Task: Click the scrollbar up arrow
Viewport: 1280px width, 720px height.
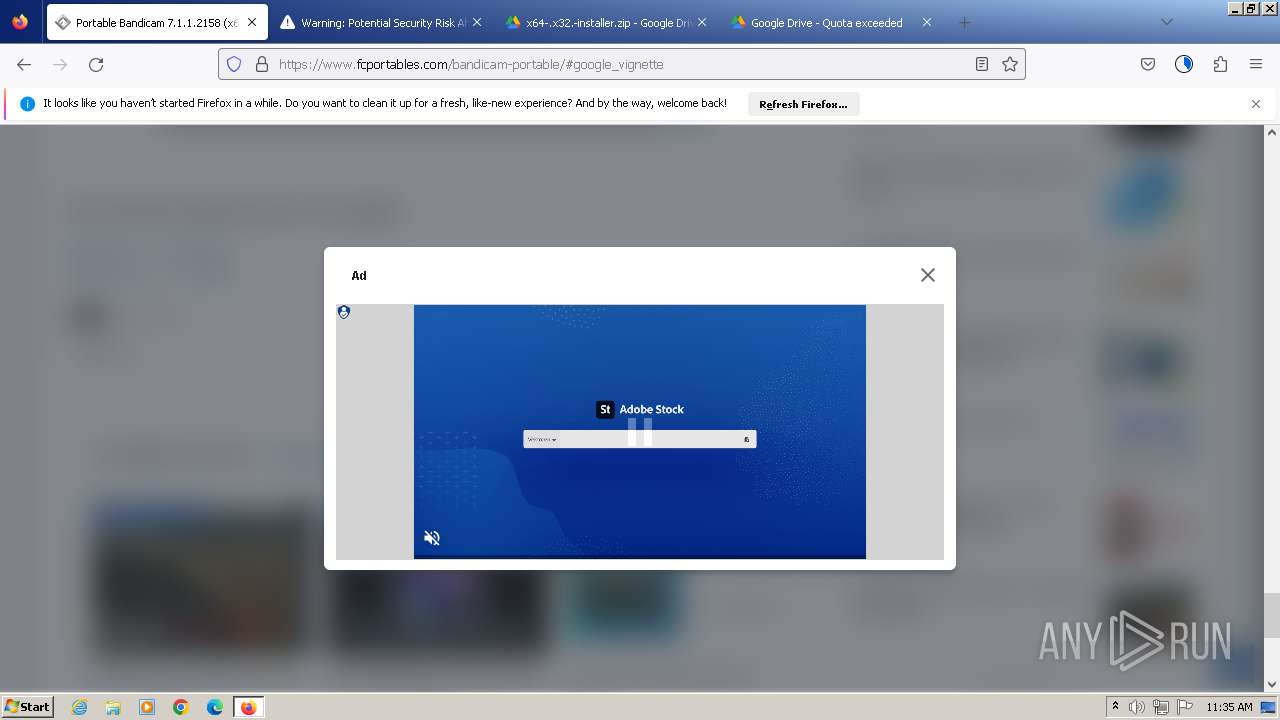Action: tap(1272, 132)
